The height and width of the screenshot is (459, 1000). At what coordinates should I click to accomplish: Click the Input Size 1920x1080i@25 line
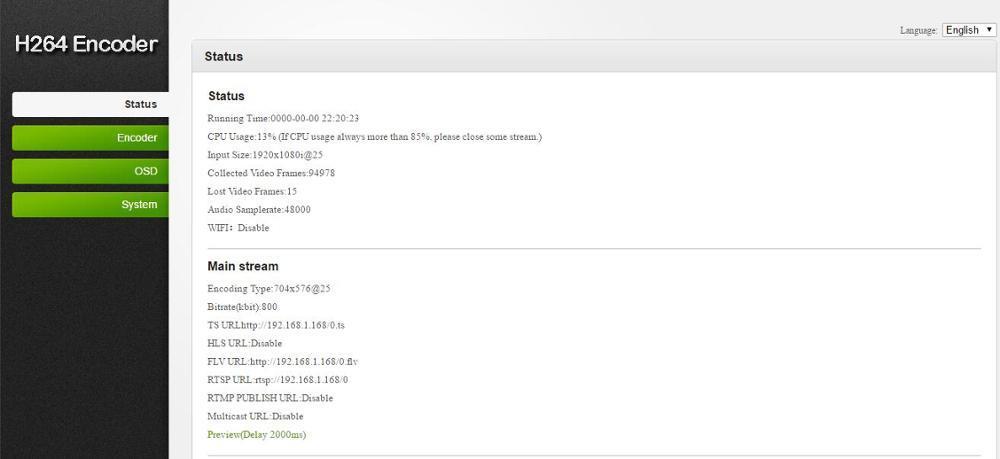coord(265,155)
